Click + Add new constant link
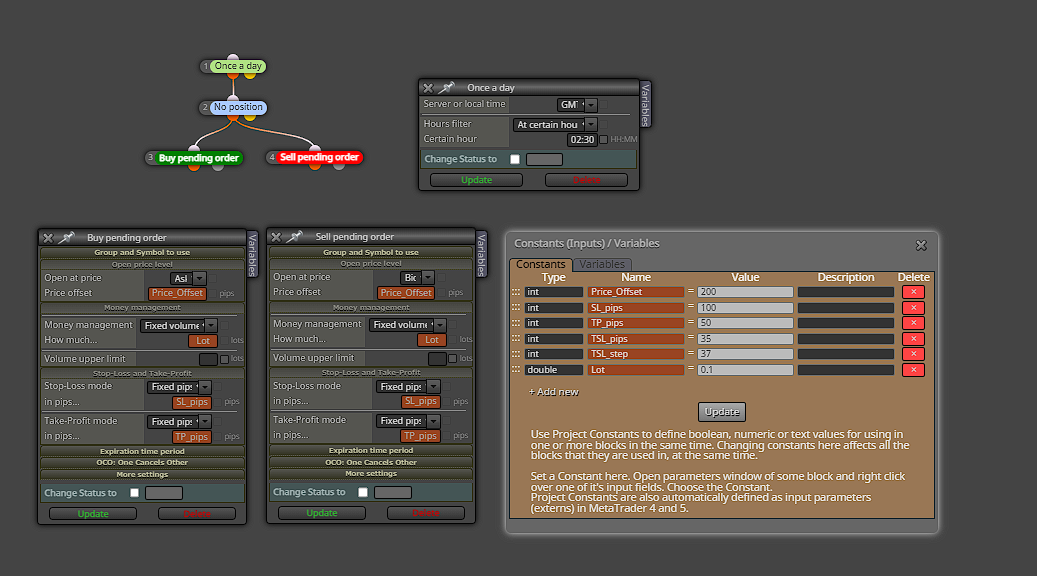 (554, 392)
